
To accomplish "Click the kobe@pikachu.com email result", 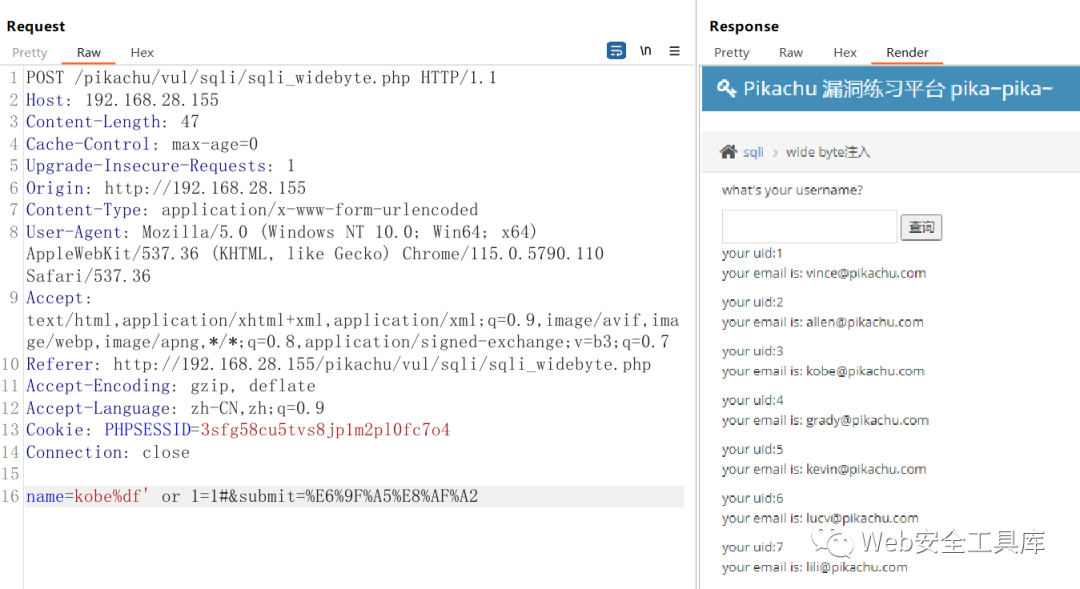I will 865,371.
